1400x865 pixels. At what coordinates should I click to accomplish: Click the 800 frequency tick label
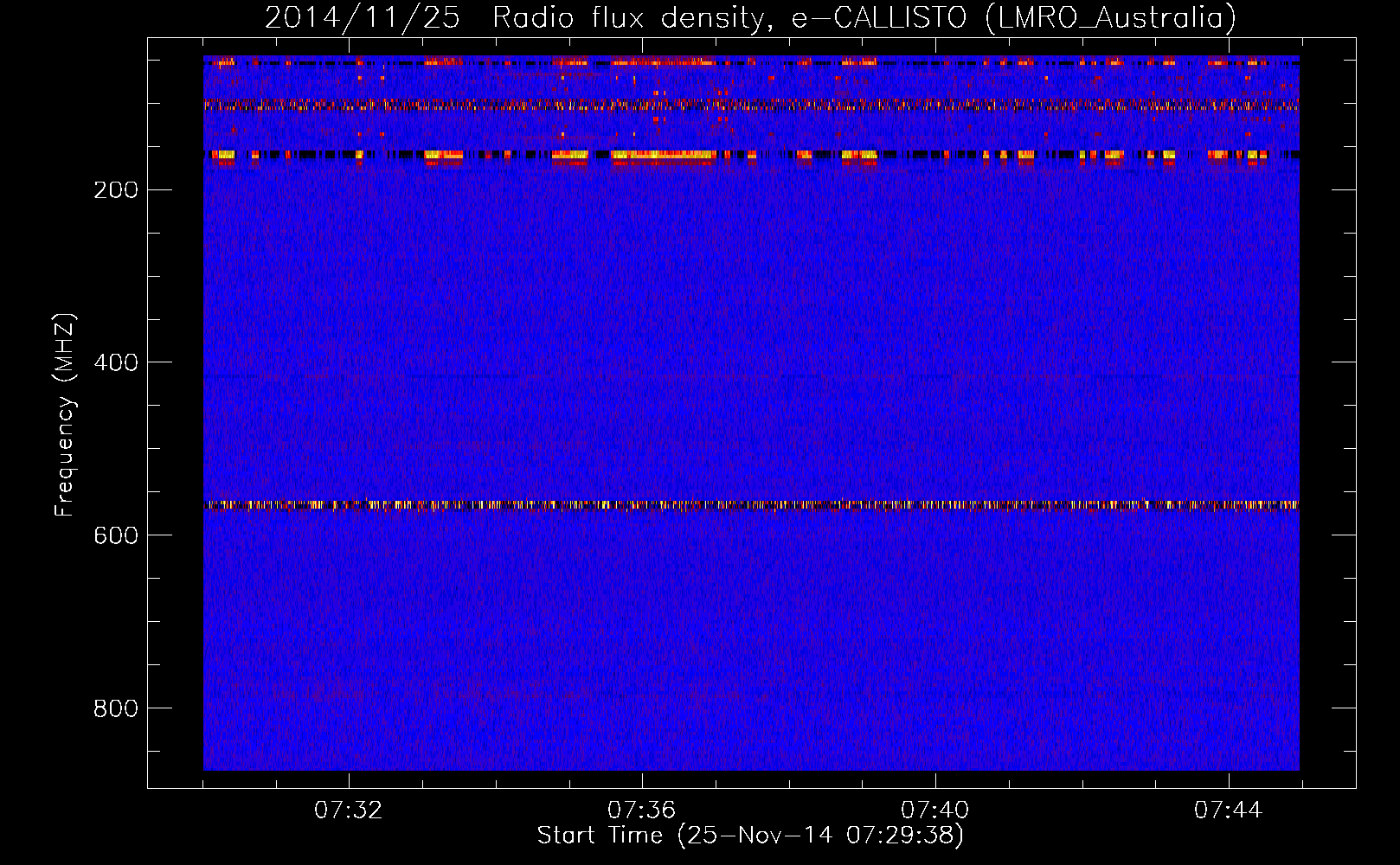click(x=116, y=708)
